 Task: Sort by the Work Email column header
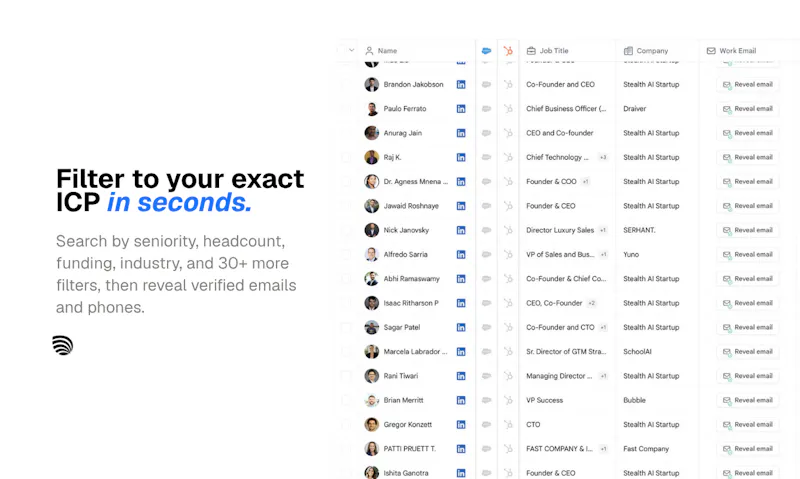[x=738, y=51]
